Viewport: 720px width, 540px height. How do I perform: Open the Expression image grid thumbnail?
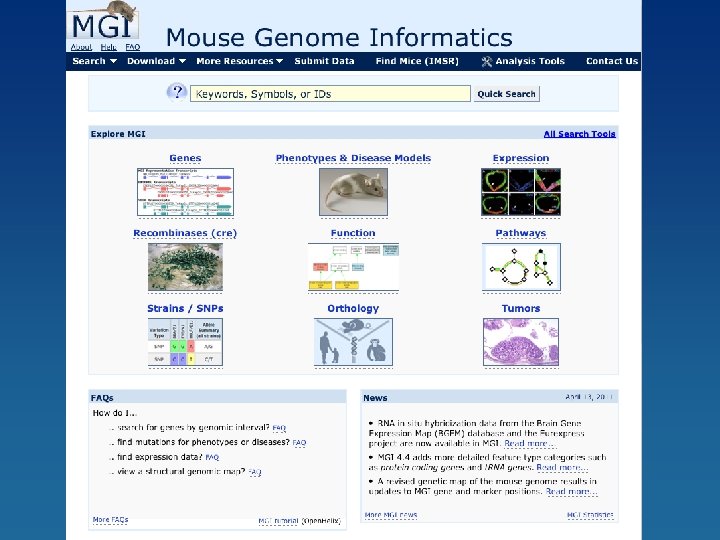[x=521, y=192]
